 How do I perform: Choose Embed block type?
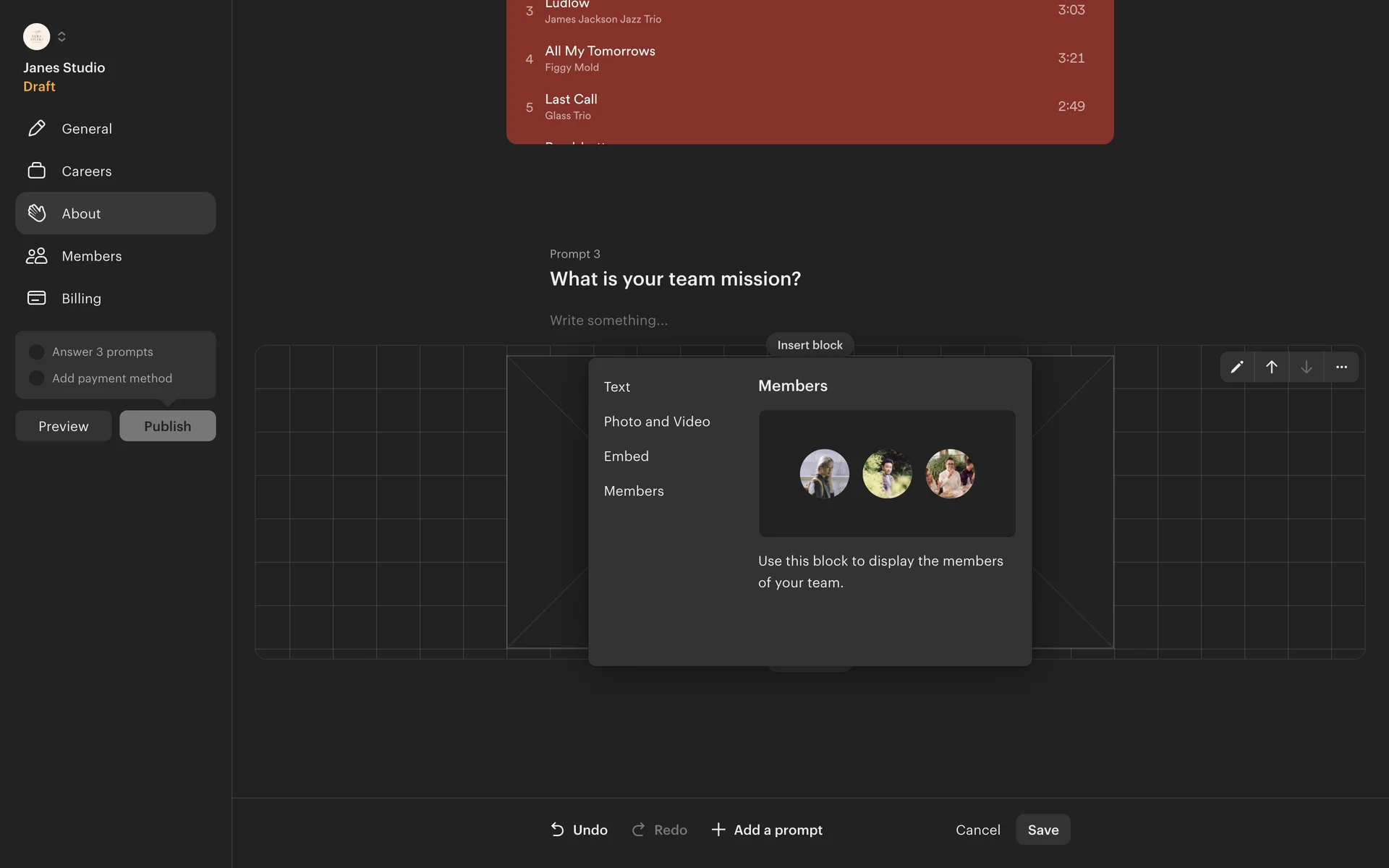tap(626, 456)
